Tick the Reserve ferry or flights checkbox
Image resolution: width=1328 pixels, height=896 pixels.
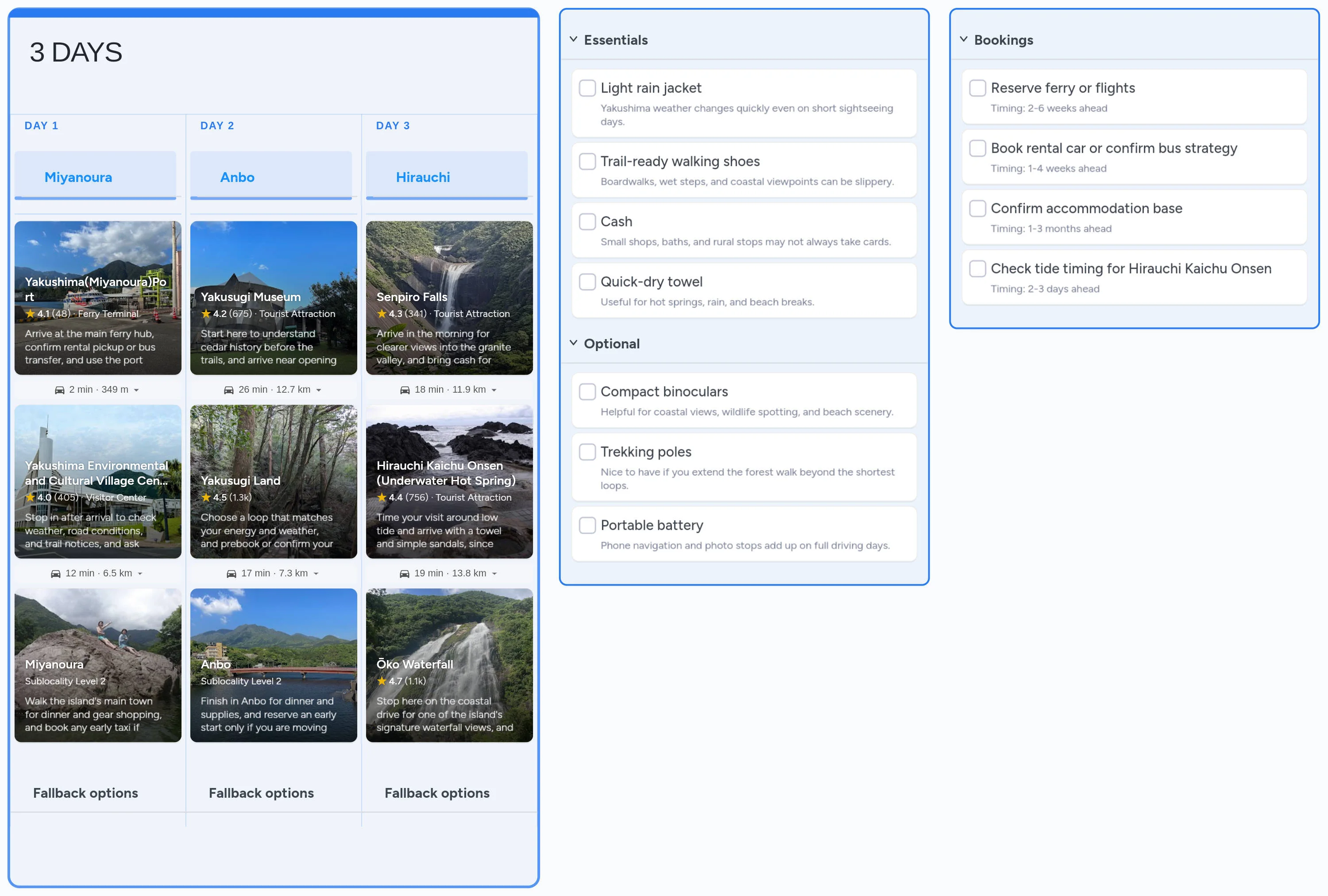(977, 88)
